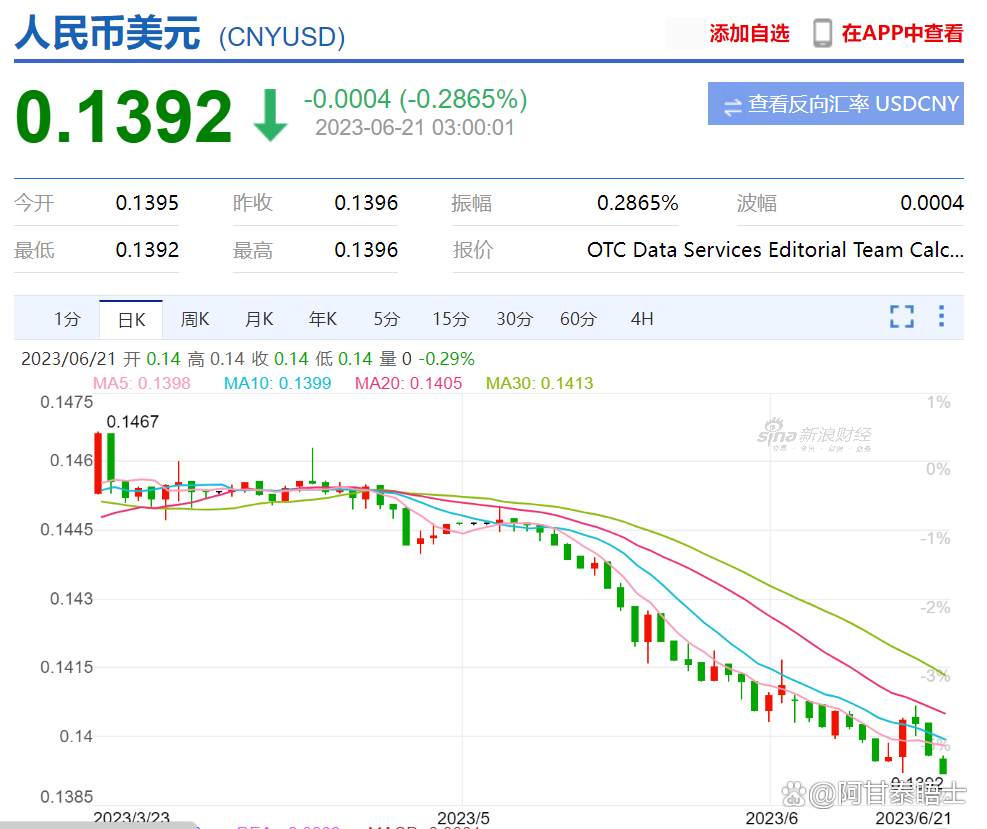Click the 今开 value 0.1395
Image resolution: width=987 pixels, height=829 pixels.
point(147,203)
